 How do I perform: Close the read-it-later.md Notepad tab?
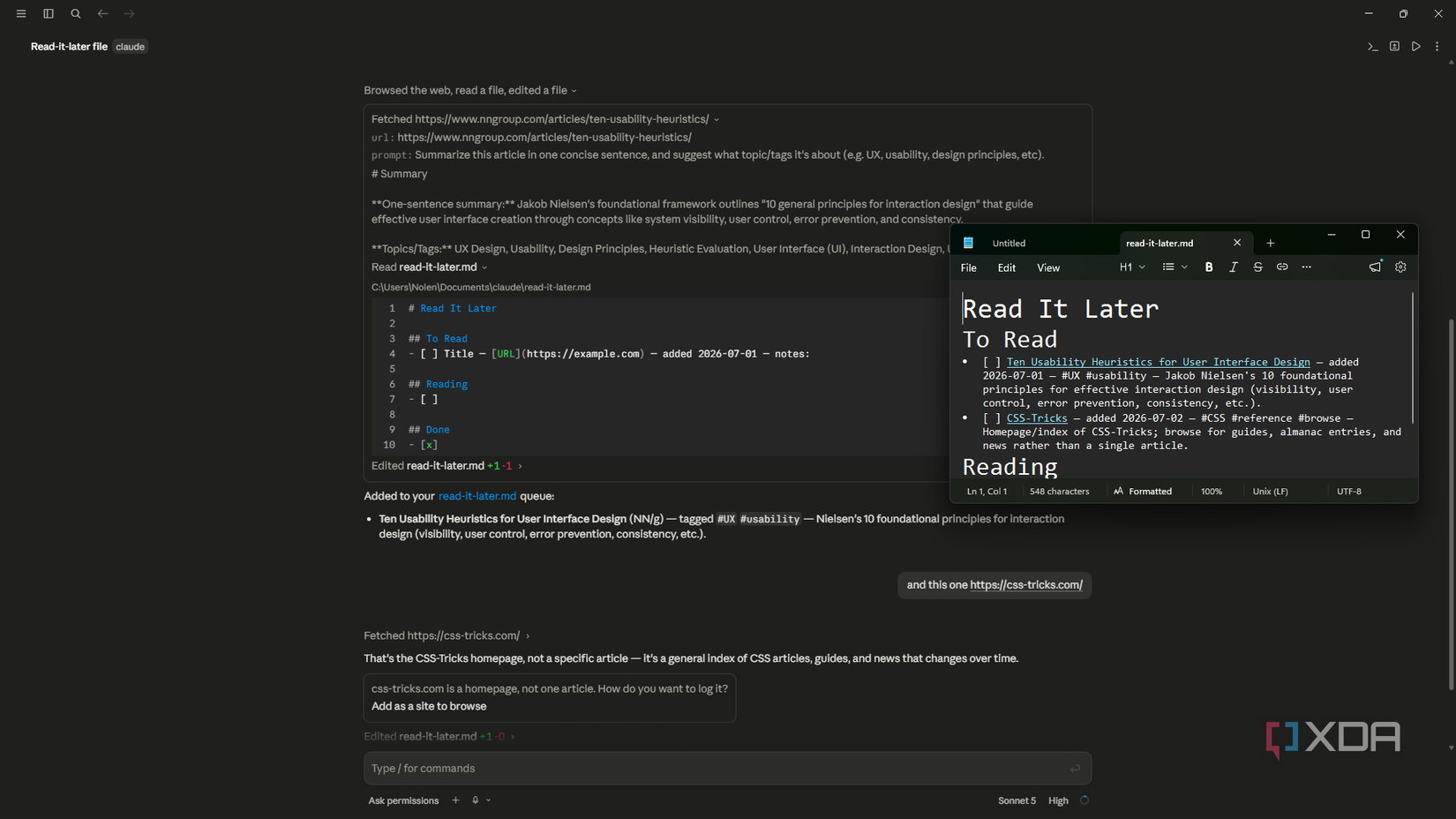click(x=1237, y=243)
